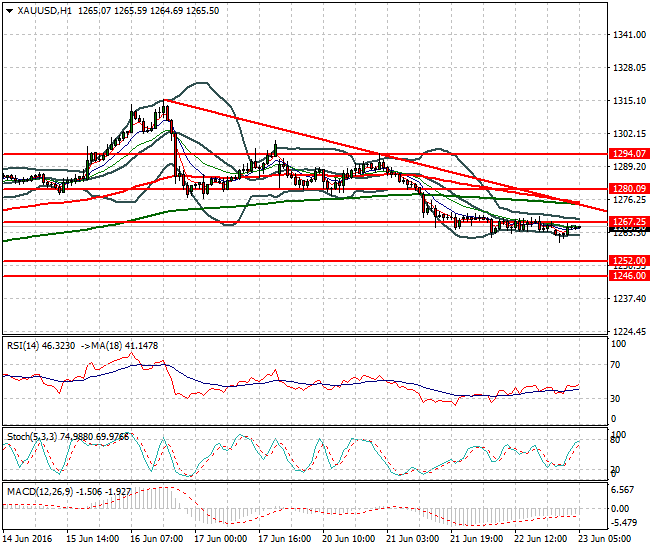Click the 16 Jun 07:00 time axis label
This screenshot has width=650, height=550.
(157, 539)
